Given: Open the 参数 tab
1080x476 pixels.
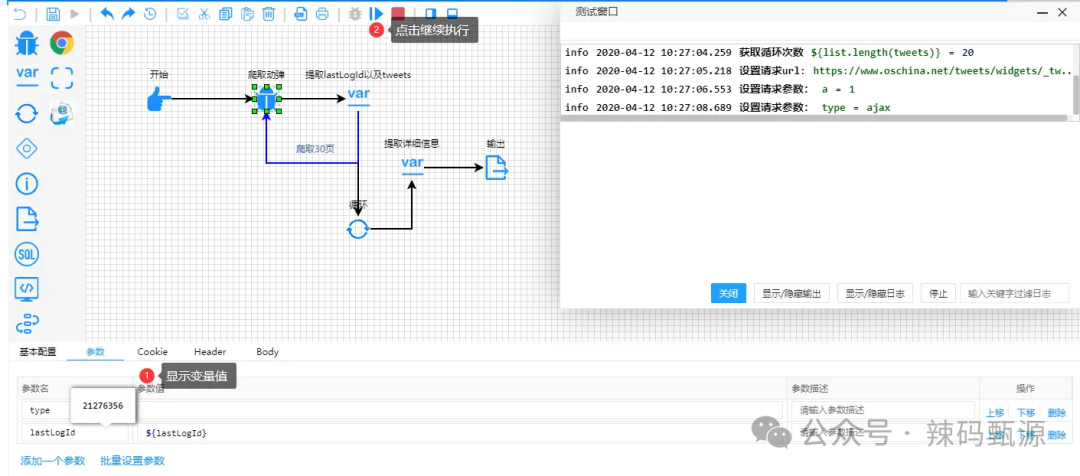Looking at the screenshot, I should coord(95,352).
